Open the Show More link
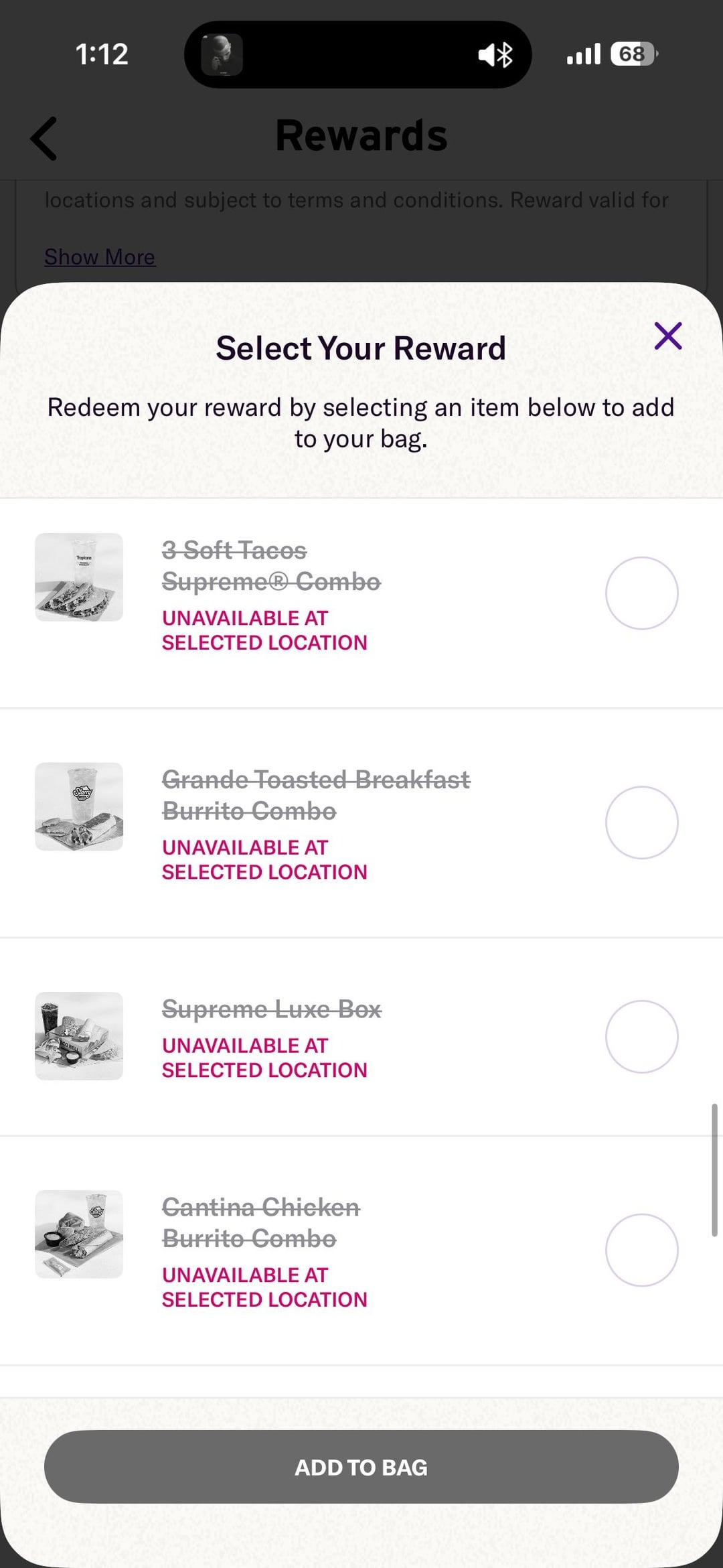 pos(100,257)
